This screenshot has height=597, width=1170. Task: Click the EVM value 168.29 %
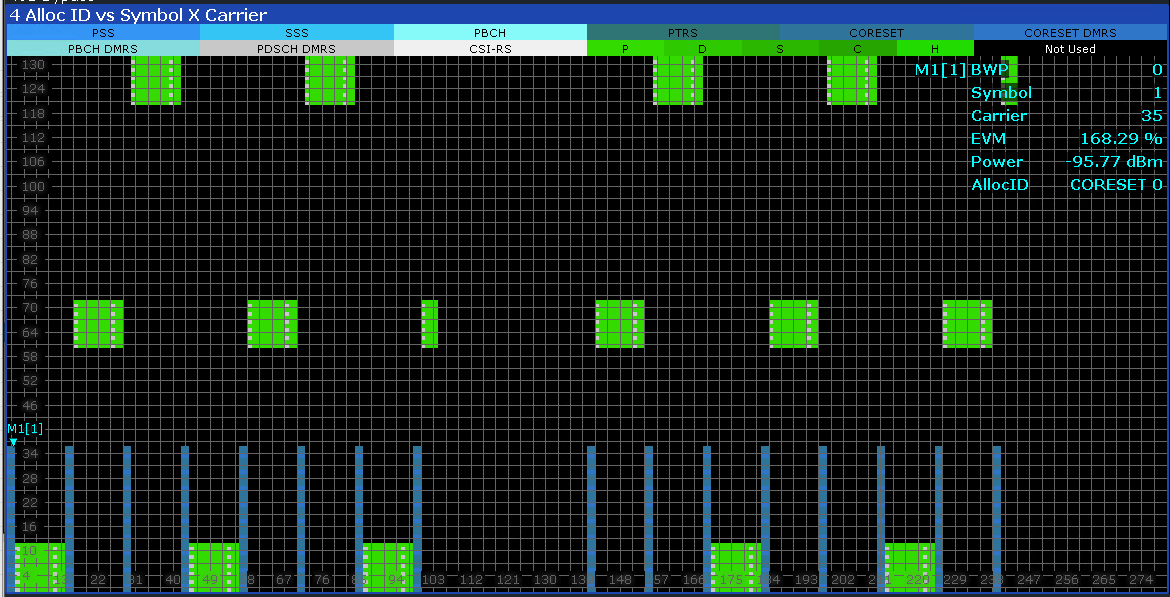(x=1121, y=139)
